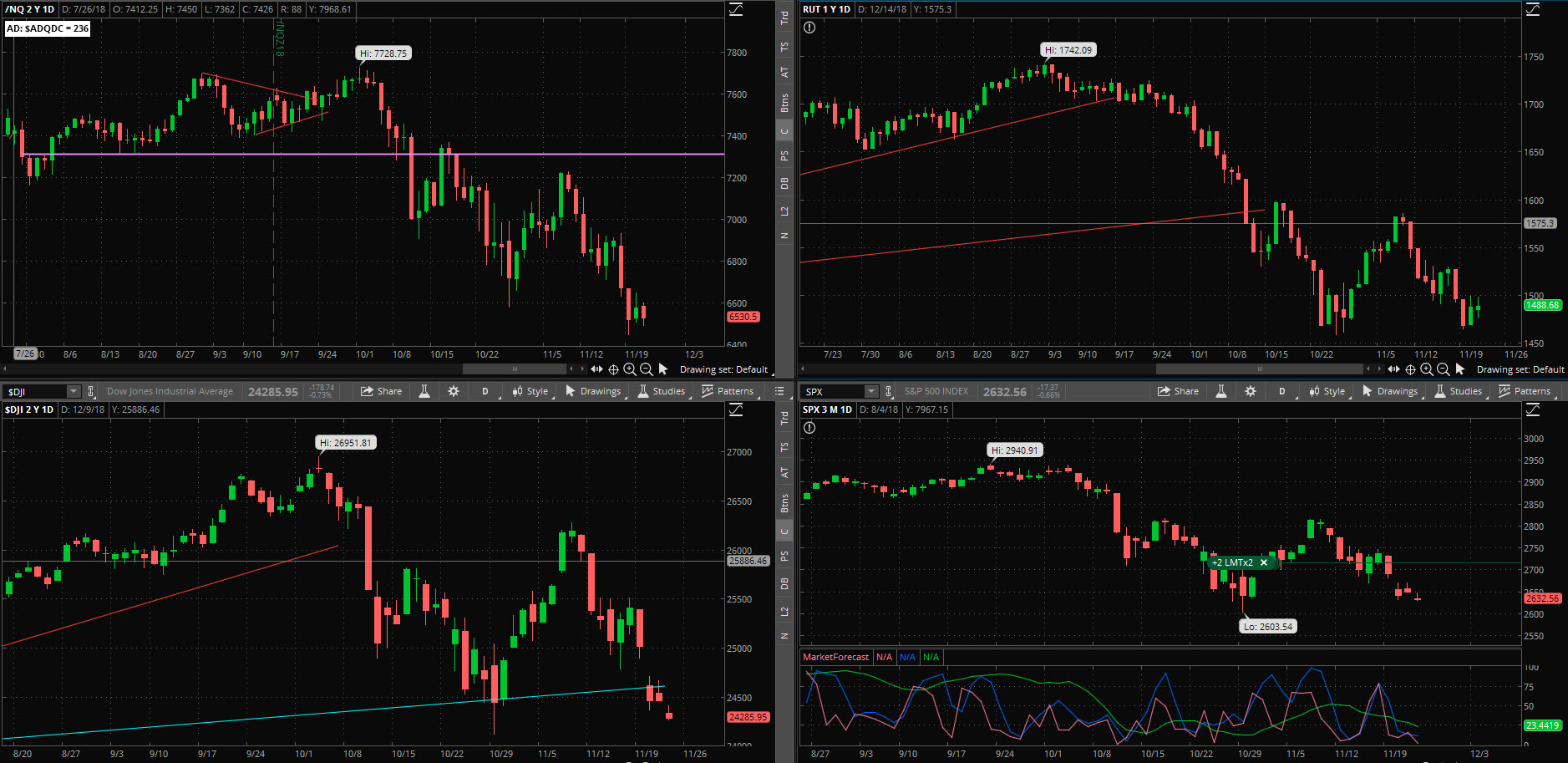The height and width of the screenshot is (763, 1568).
Task: Open the Patterns menu in $DJI toolbar
Action: (x=728, y=391)
